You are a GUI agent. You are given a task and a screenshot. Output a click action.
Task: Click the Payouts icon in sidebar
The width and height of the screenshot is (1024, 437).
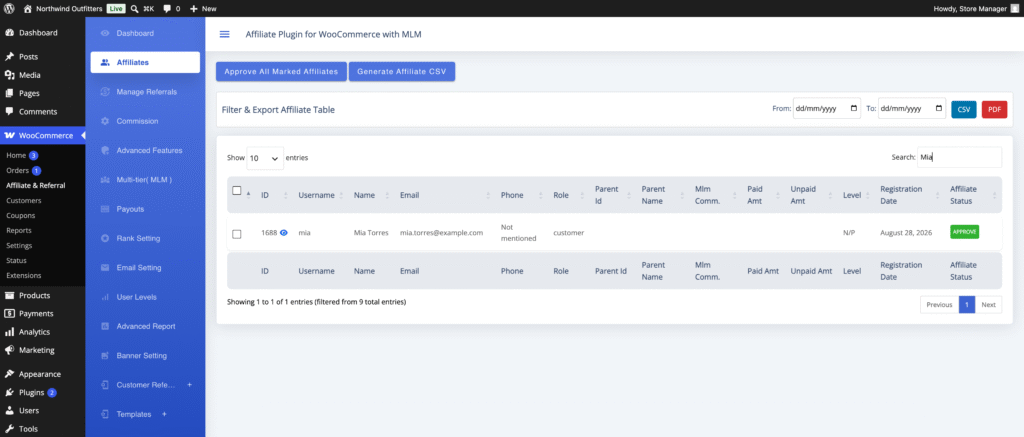[x=104, y=209]
